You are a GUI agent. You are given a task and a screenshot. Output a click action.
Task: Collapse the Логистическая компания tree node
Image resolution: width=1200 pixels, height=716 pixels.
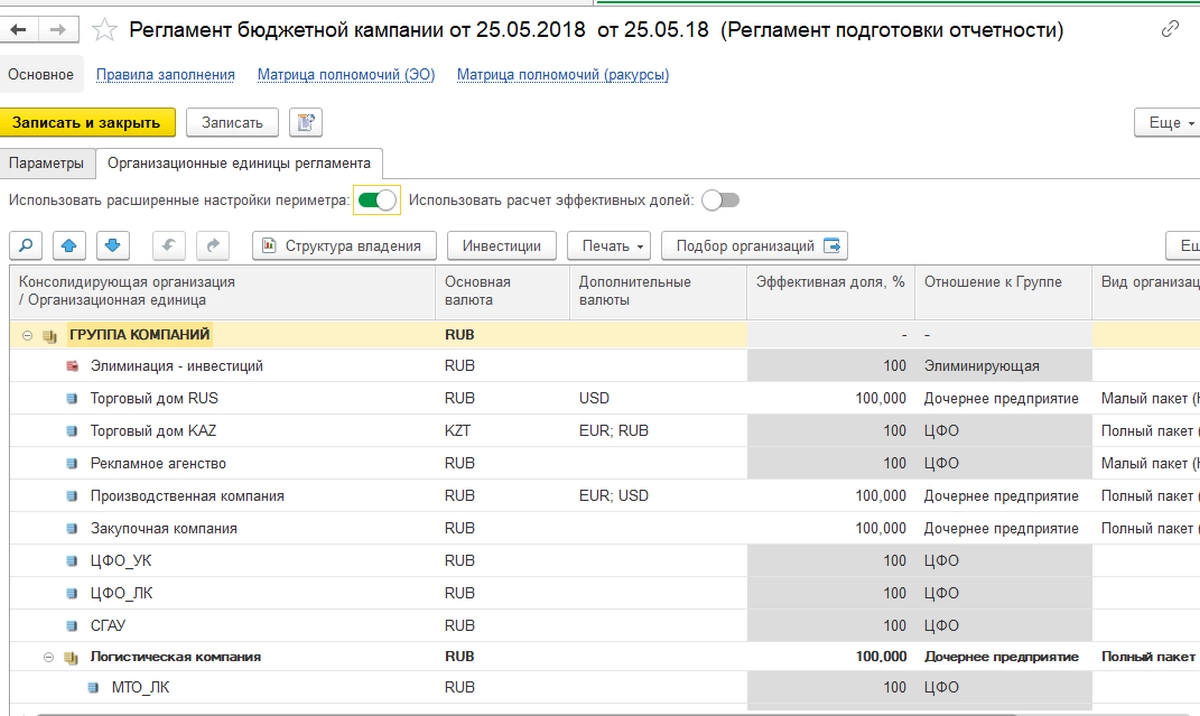tap(48, 657)
